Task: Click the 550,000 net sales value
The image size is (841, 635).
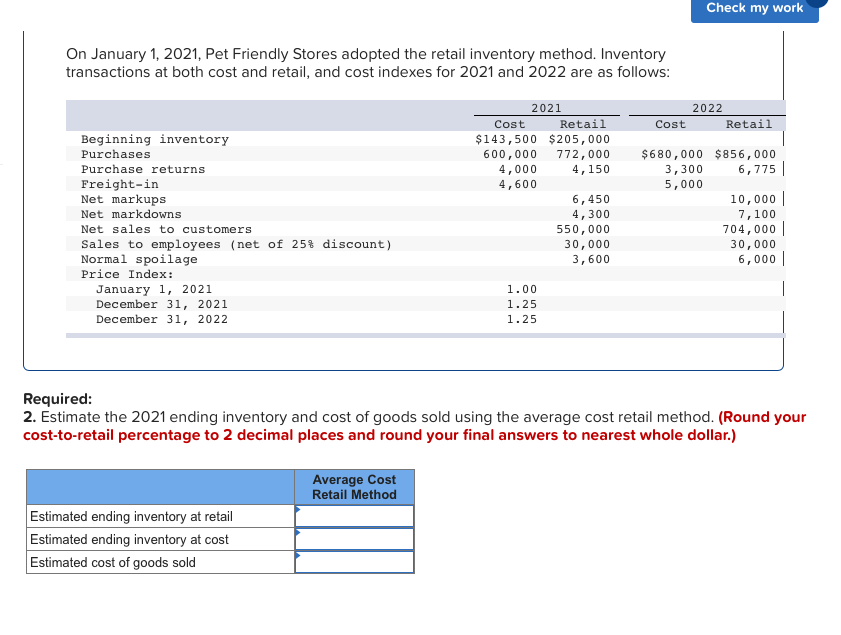Action: point(584,230)
